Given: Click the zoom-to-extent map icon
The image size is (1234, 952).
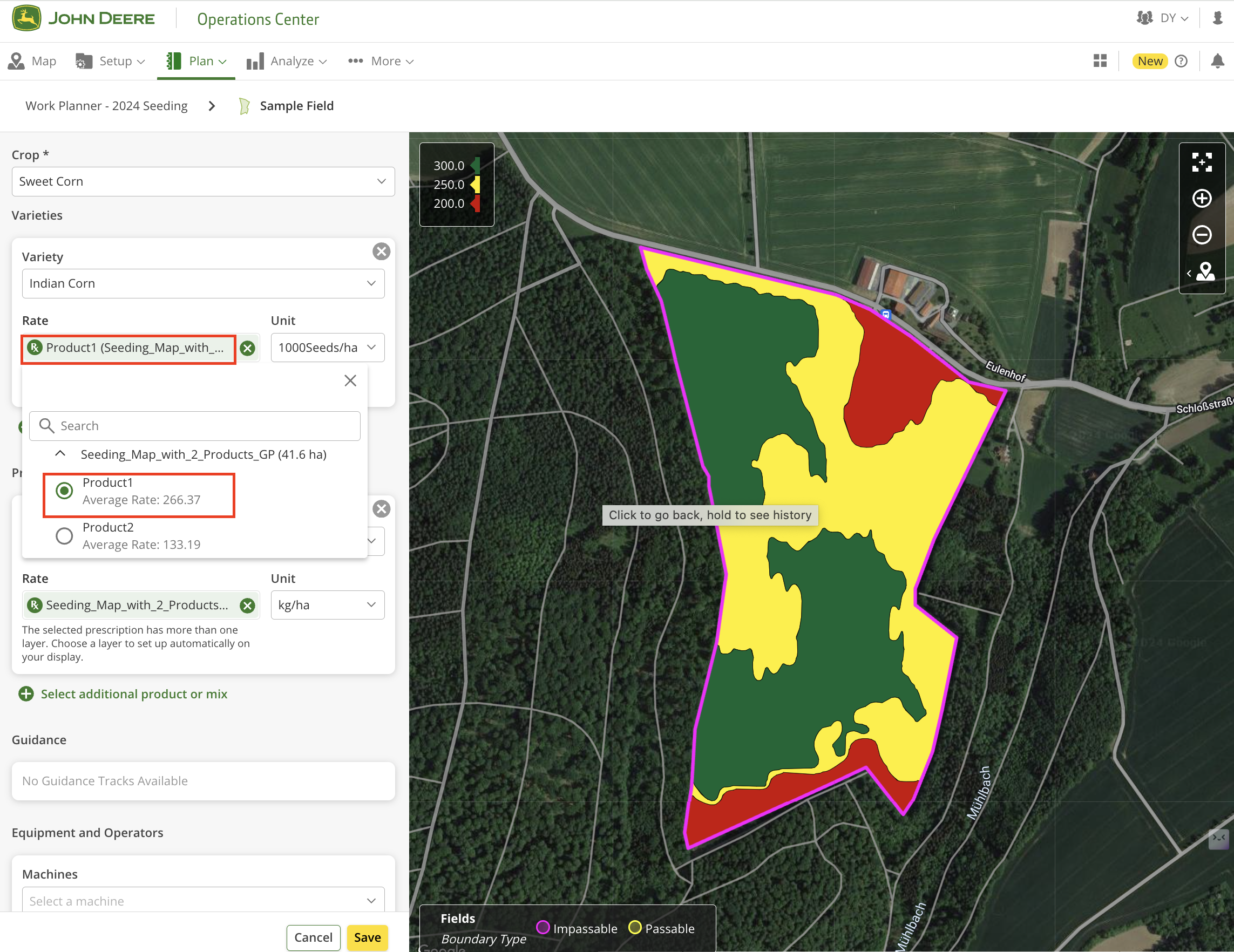Looking at the screenshot, I should pos(1201,162).
